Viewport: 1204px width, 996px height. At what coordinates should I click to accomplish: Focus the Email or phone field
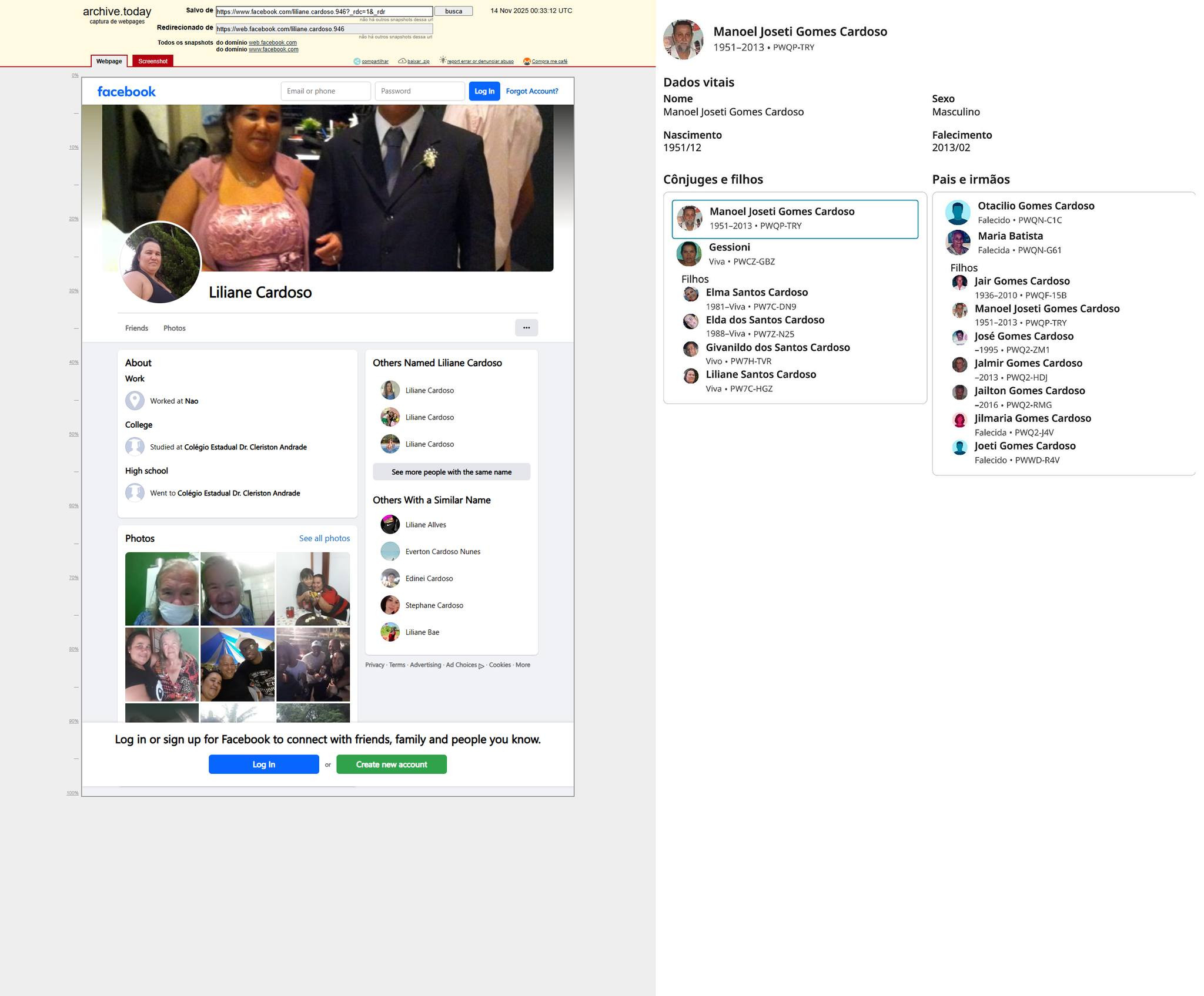[326, 91]
